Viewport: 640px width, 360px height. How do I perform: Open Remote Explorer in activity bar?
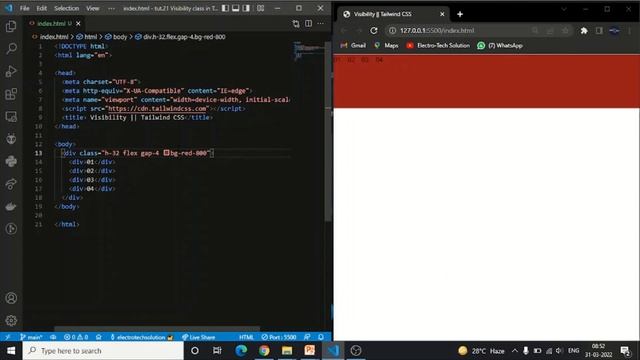tap(11, 117)
